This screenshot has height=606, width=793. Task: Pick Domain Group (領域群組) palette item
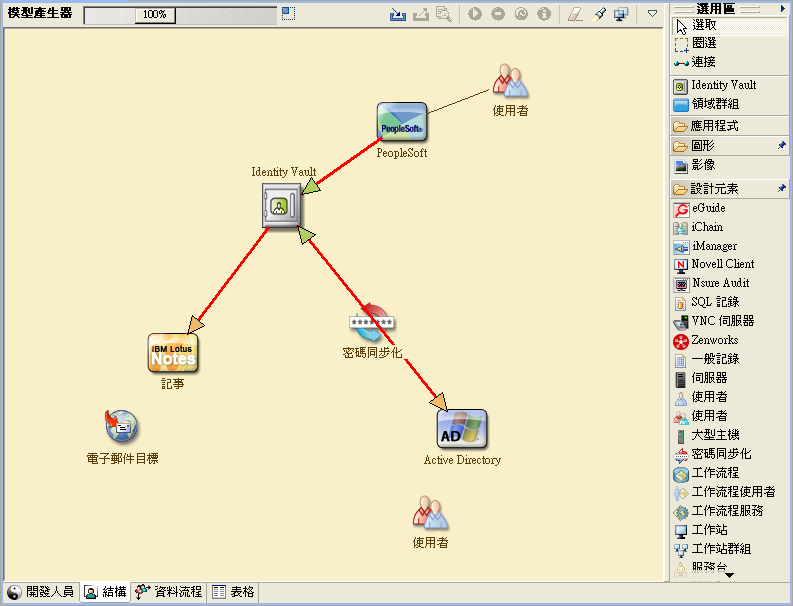(731, 104)
